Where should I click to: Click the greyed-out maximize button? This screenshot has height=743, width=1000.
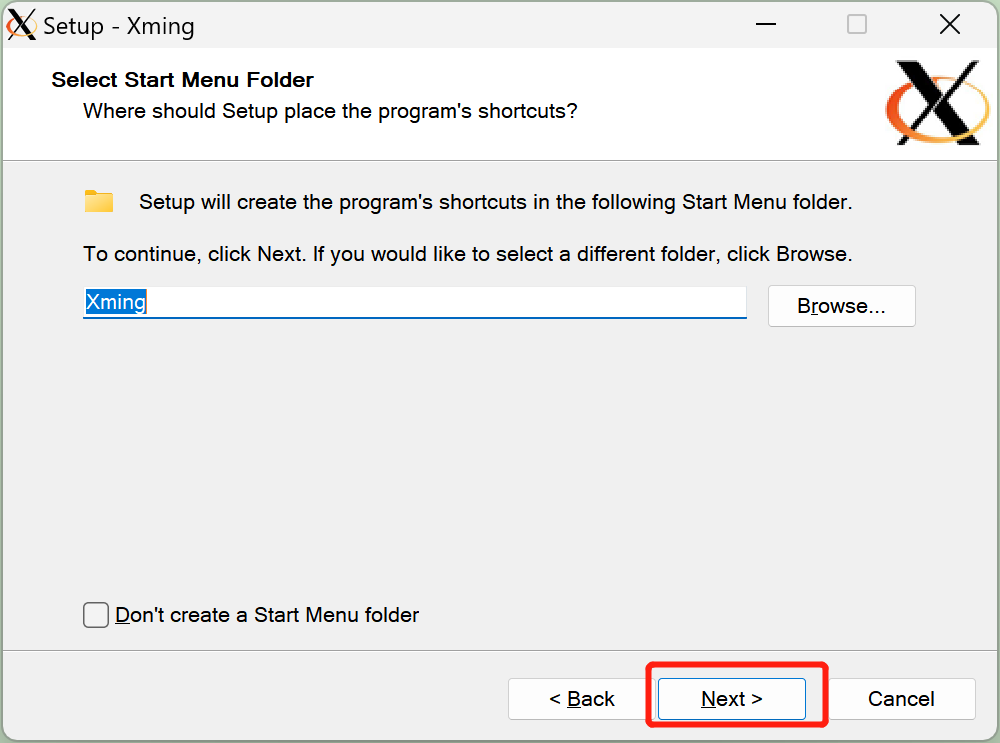857,25
